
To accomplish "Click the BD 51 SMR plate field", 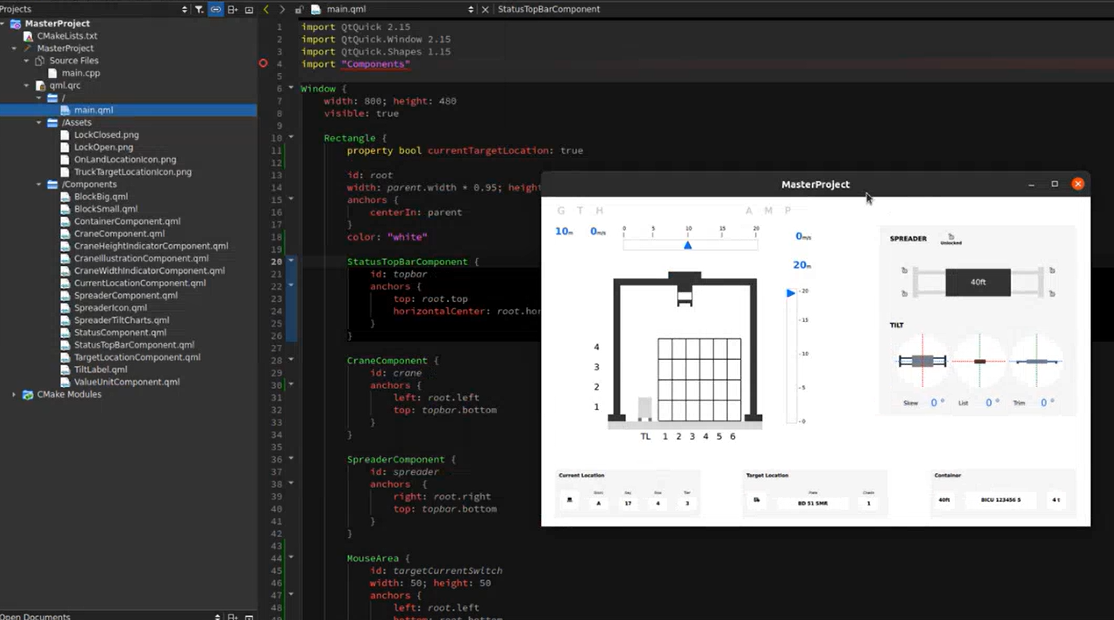I will pyautogui.click(x=812, y=502).
